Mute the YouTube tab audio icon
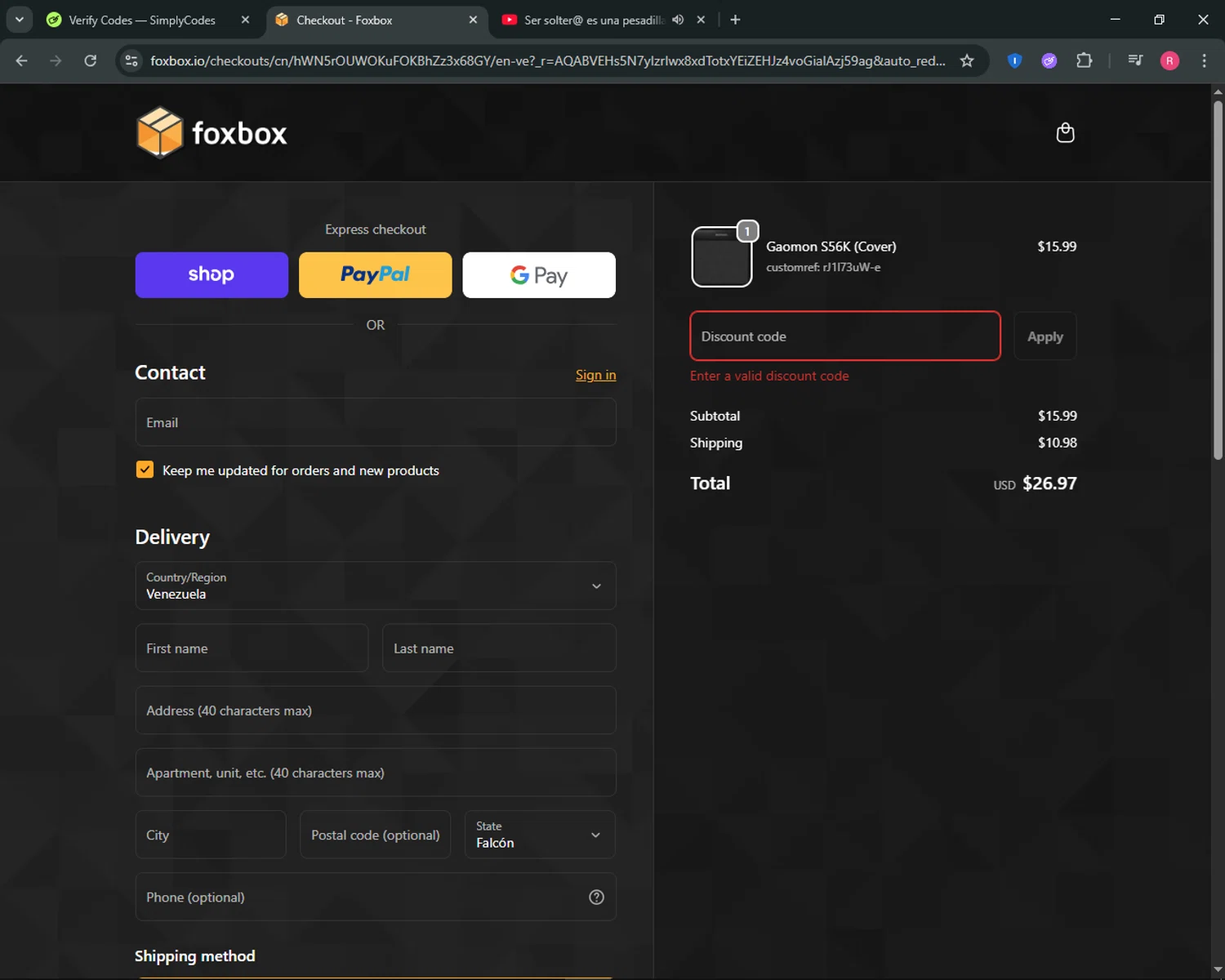Screen dimensions: 1225x980 (x=678, y=20)
